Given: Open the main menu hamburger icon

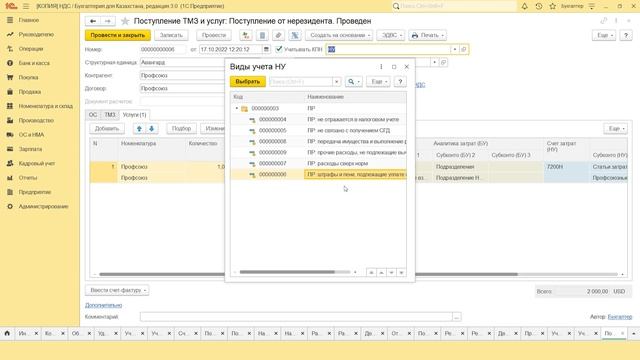Looking at the screenshot, I should pyautogui.click(x=26, y=6).
